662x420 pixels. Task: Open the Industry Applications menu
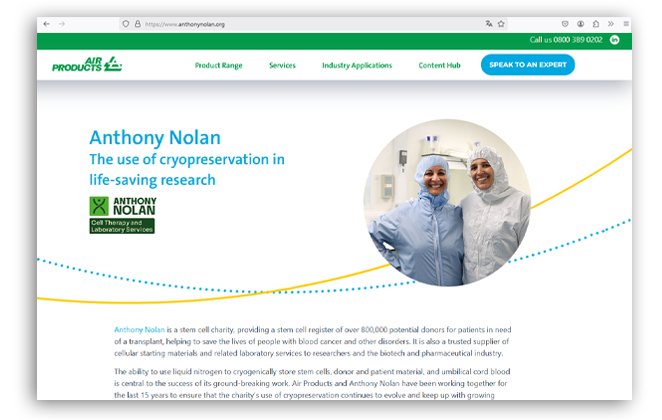click(x=357, y=65)
